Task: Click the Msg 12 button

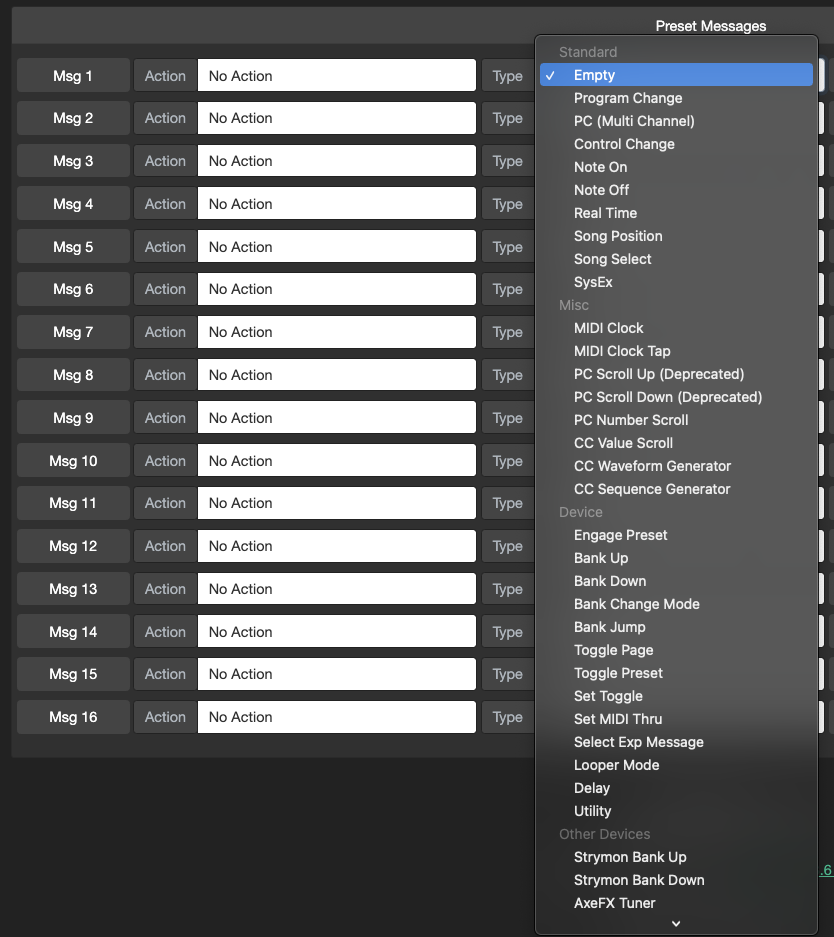Action: (x=73, y=546)
